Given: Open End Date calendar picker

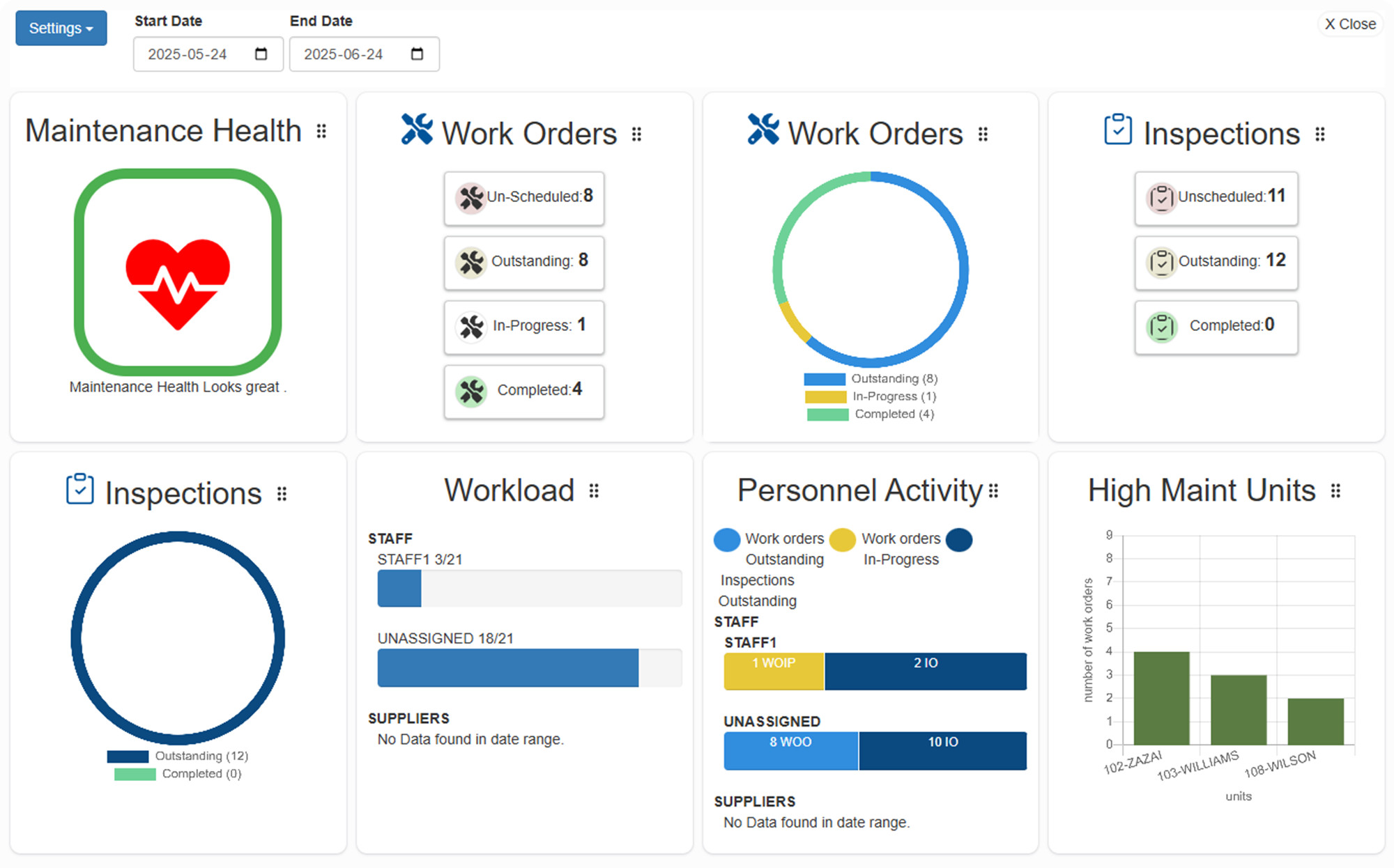Looking at the screenshot, I should [418, 54].
